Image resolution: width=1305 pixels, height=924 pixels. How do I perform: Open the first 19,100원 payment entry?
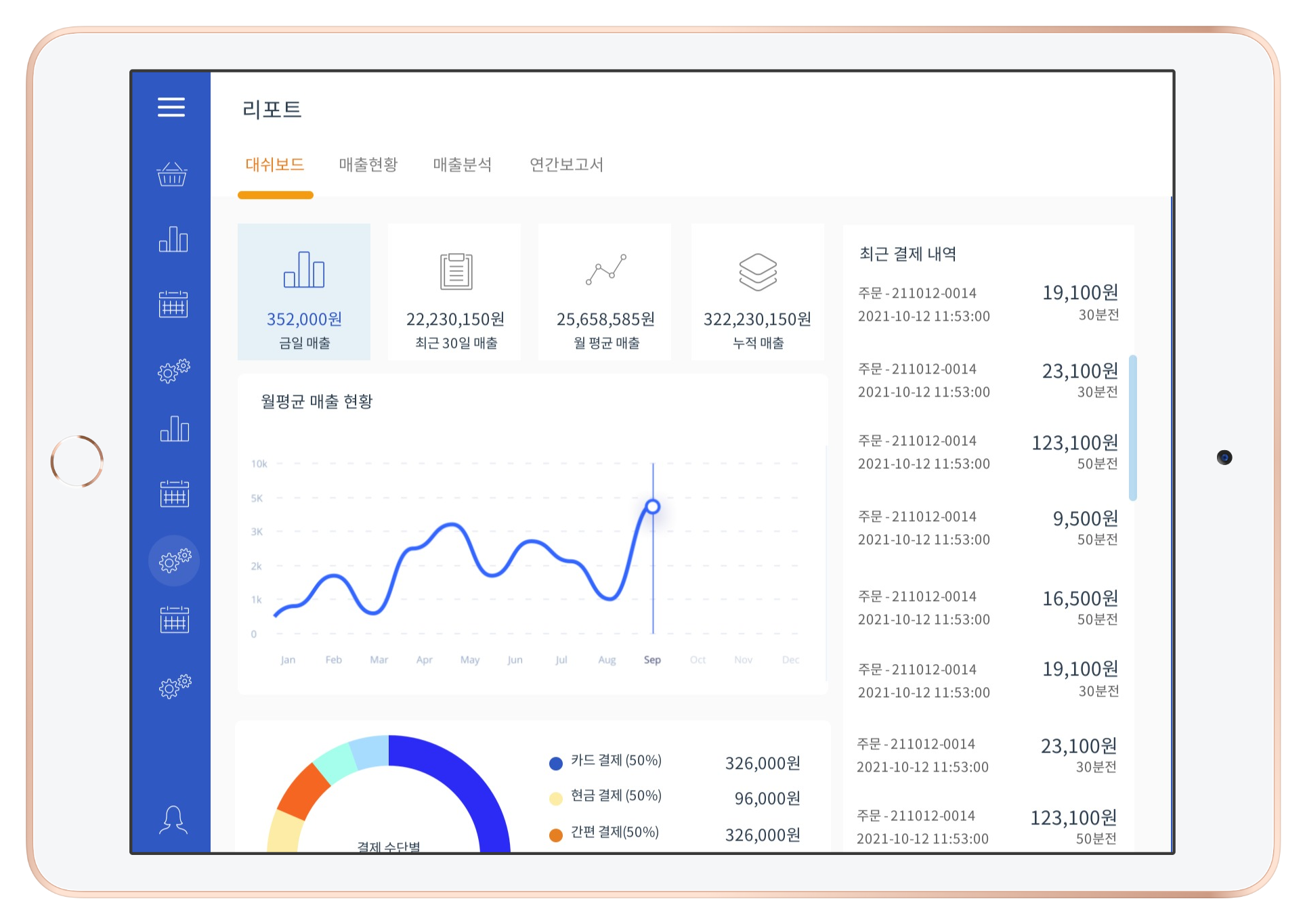[x=988, y=304]
